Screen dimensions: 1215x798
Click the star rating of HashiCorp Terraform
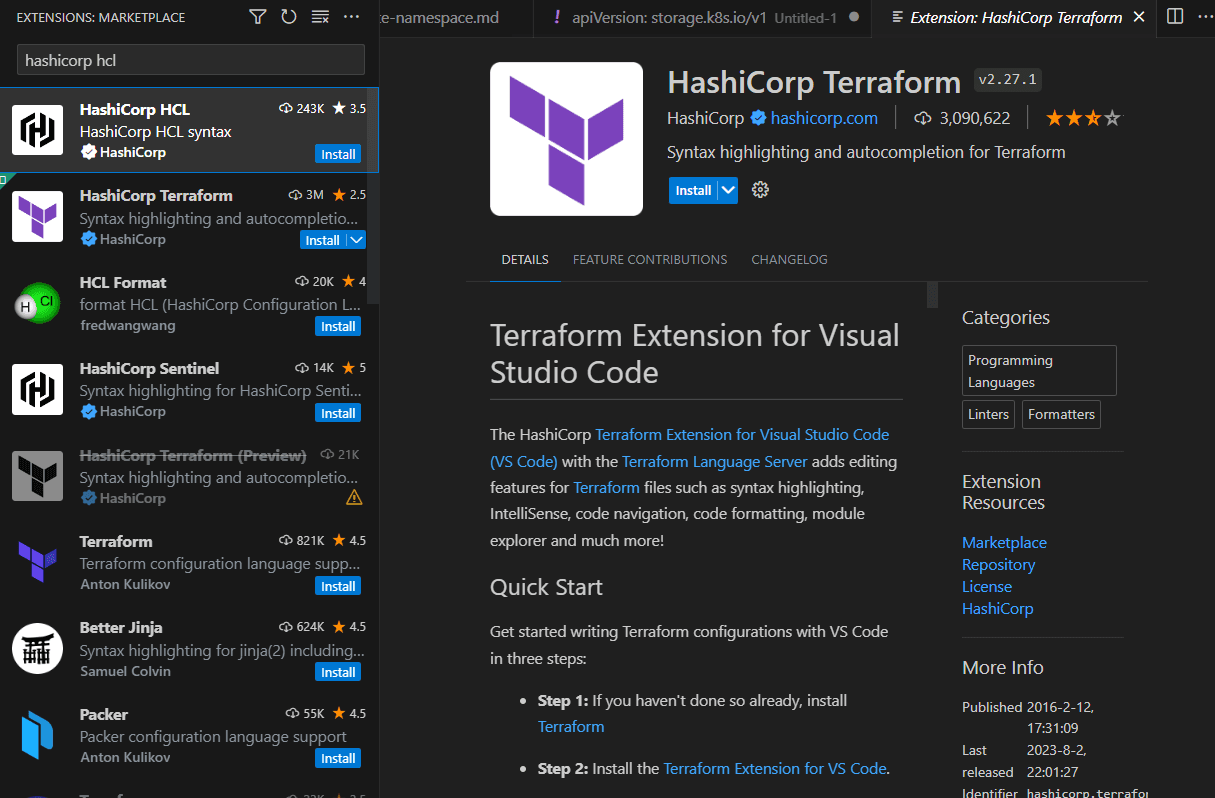point(1083,118)
